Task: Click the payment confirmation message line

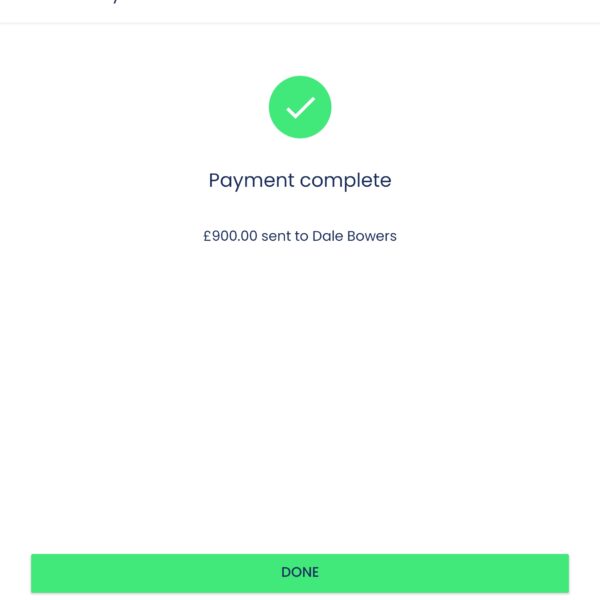Action: pos(300,237)
